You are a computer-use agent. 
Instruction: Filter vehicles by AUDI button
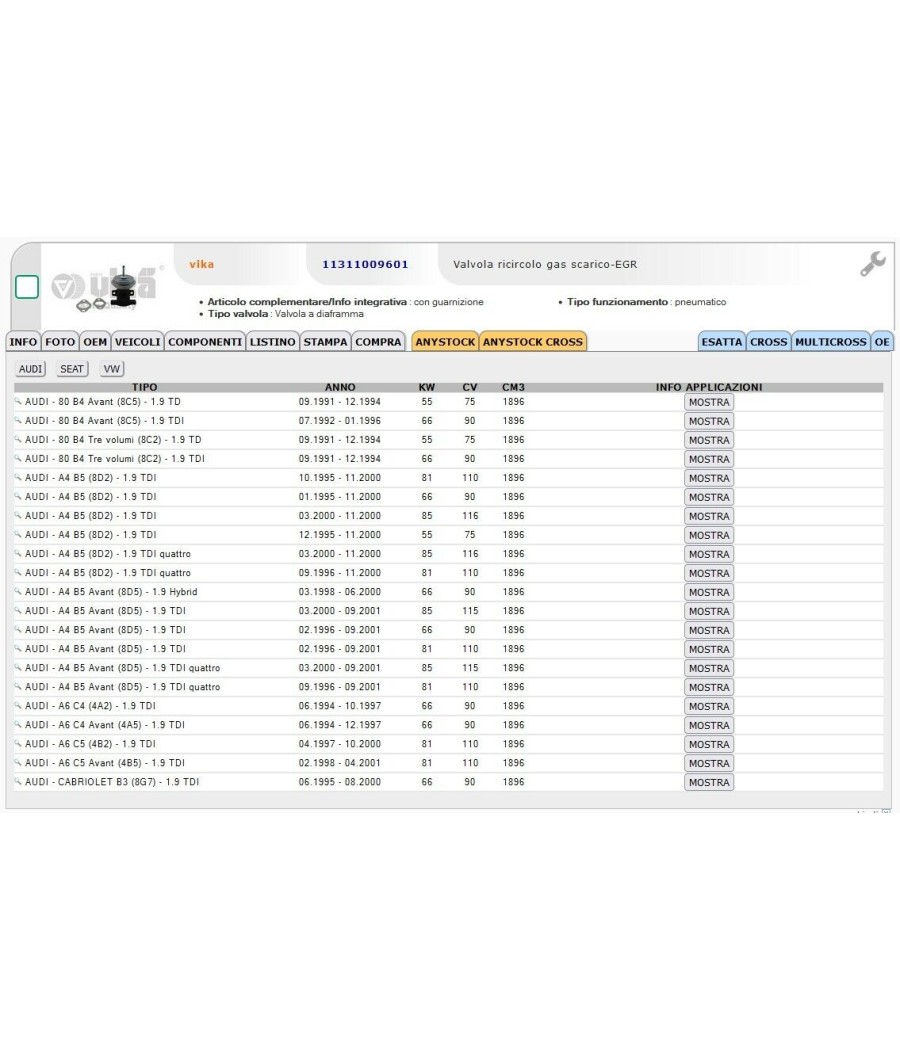pos(30,369)
